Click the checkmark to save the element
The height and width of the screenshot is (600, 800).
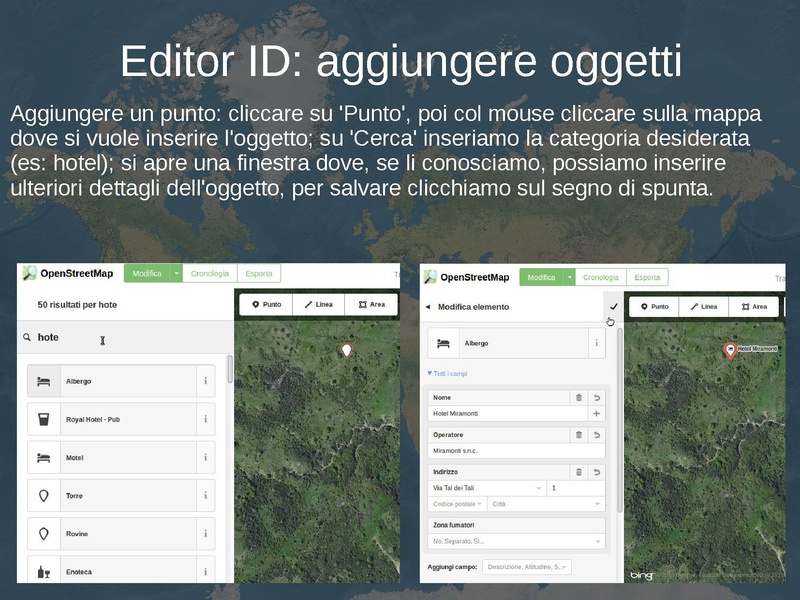(613, 307)
